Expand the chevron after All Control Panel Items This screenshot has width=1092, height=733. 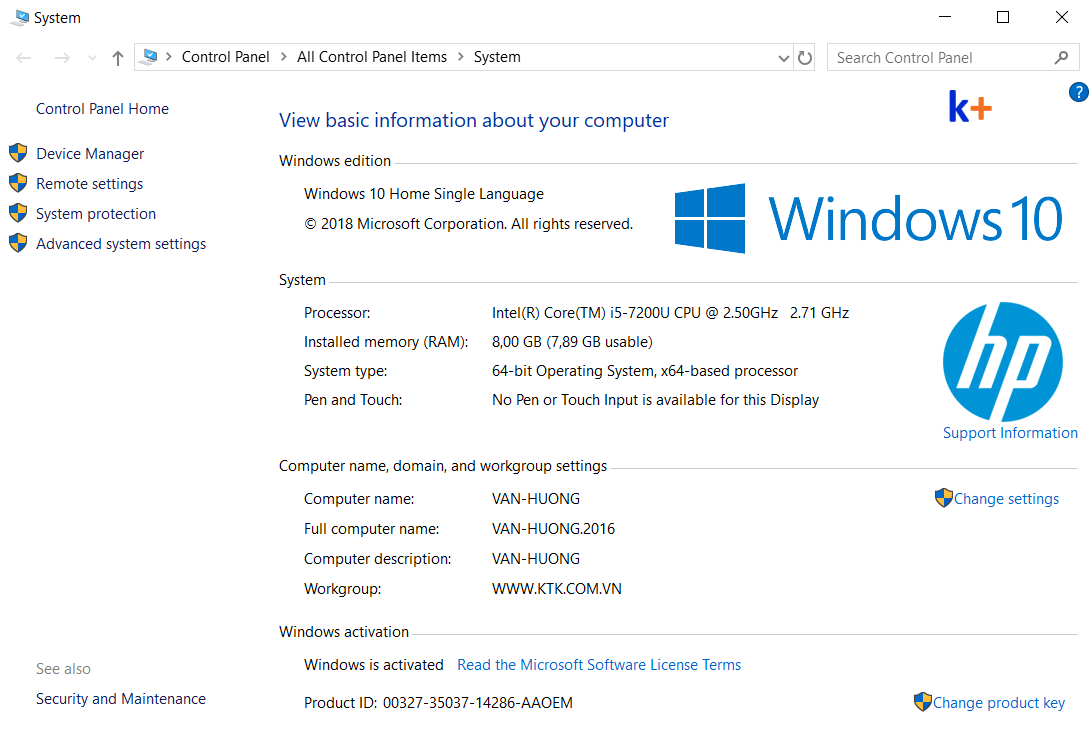[x=460, y=56]
